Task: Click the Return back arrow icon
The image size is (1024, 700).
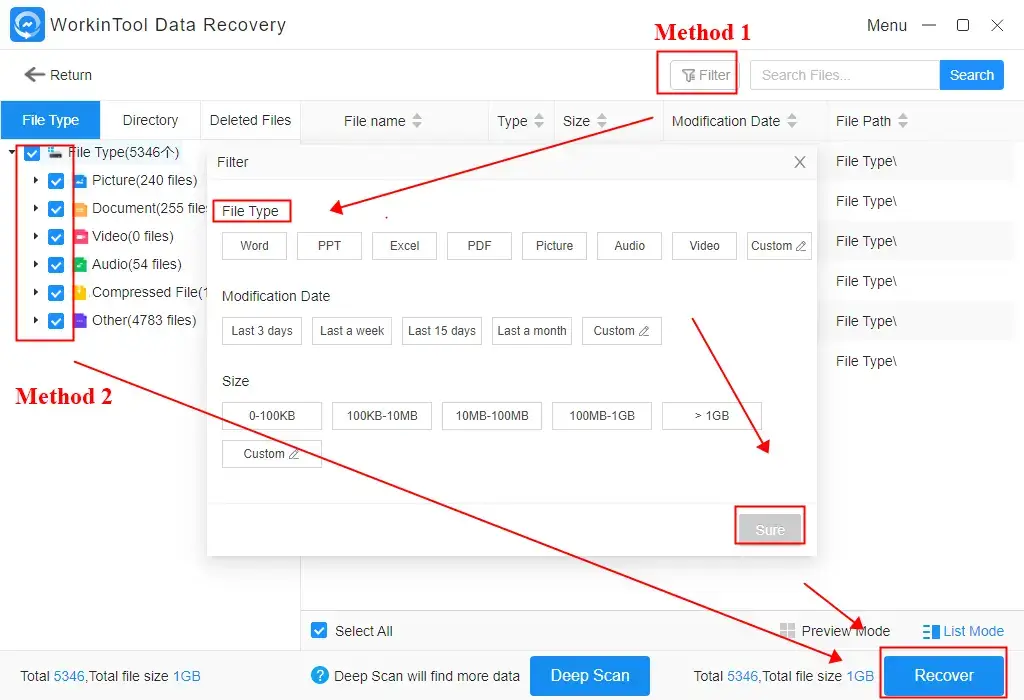Action: point(35,74)
